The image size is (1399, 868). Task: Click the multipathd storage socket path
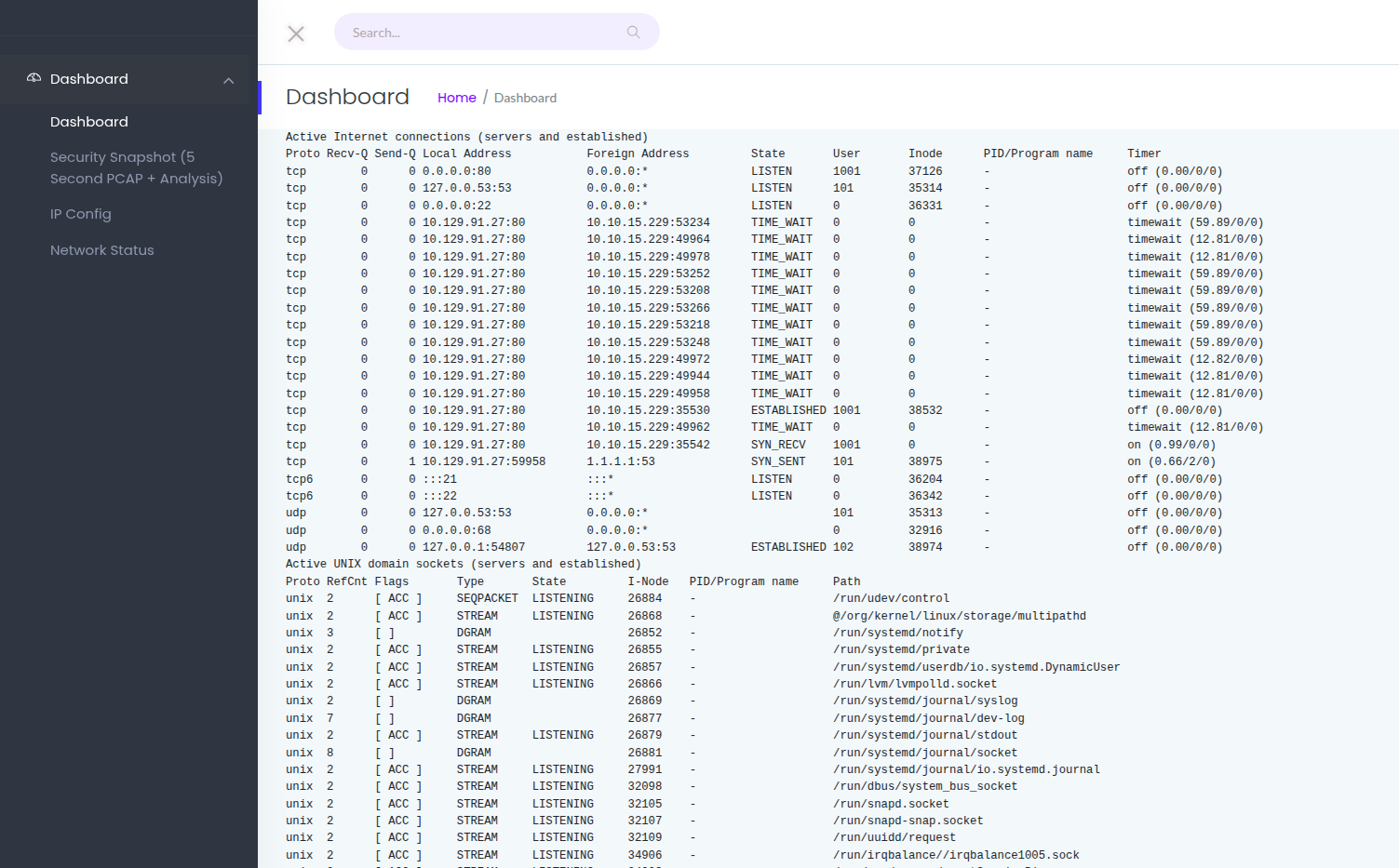click(x=960, y=616)
